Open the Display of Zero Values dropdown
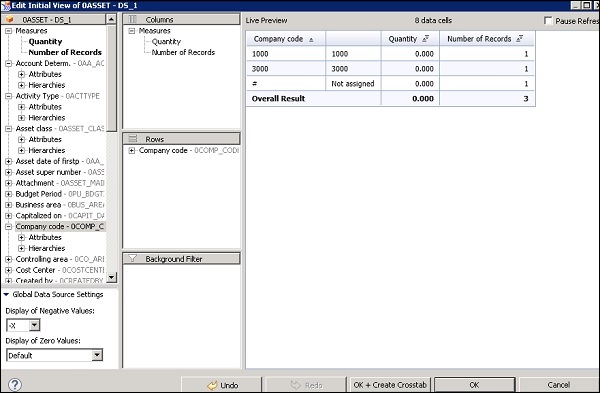 (97, 355)
